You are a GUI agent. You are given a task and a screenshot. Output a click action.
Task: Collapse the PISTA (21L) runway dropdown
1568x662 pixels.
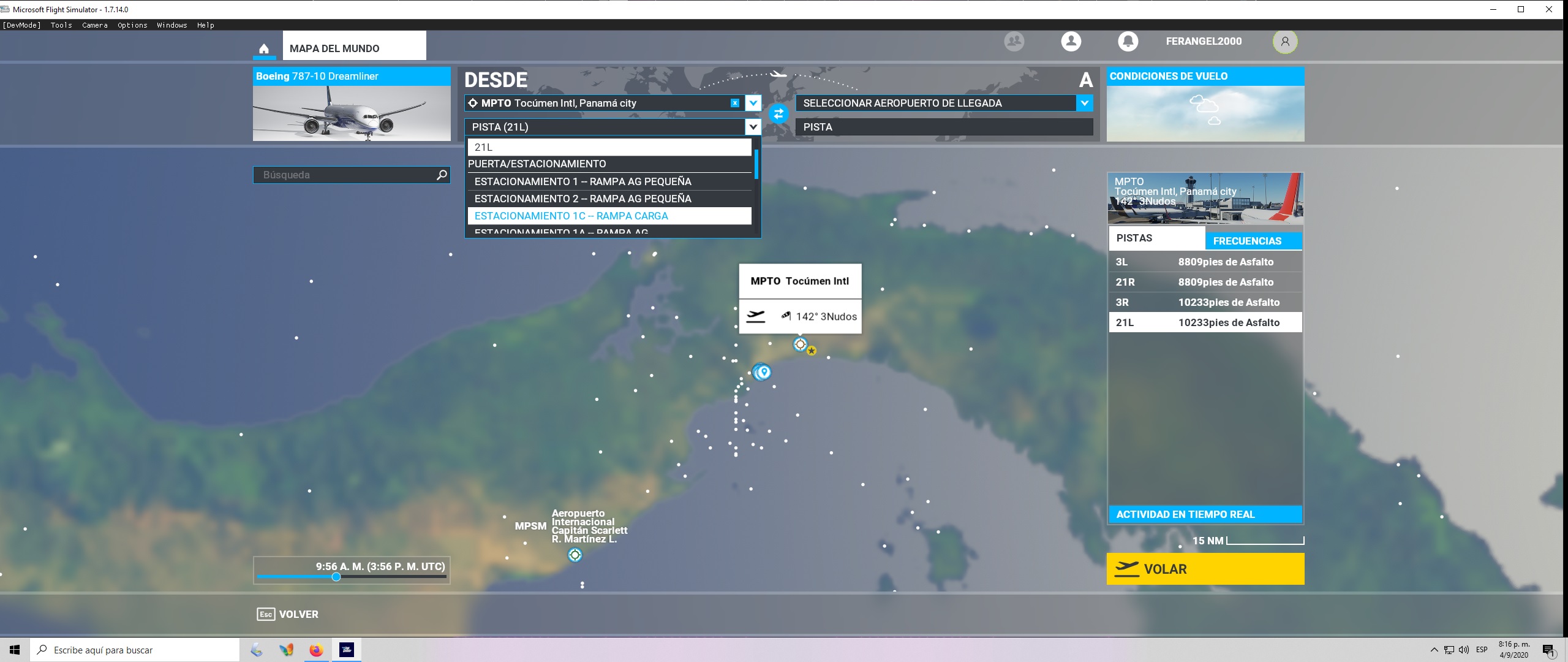pos(753,127)
